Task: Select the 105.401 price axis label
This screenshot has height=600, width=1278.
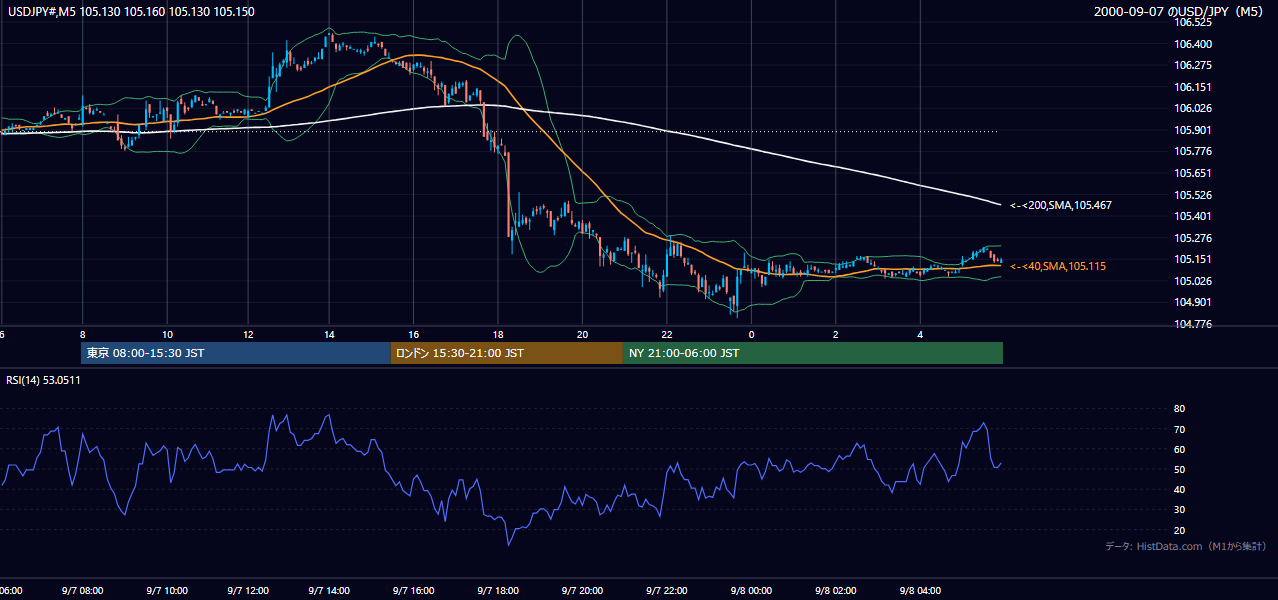Action: [x=1193, y=216]
